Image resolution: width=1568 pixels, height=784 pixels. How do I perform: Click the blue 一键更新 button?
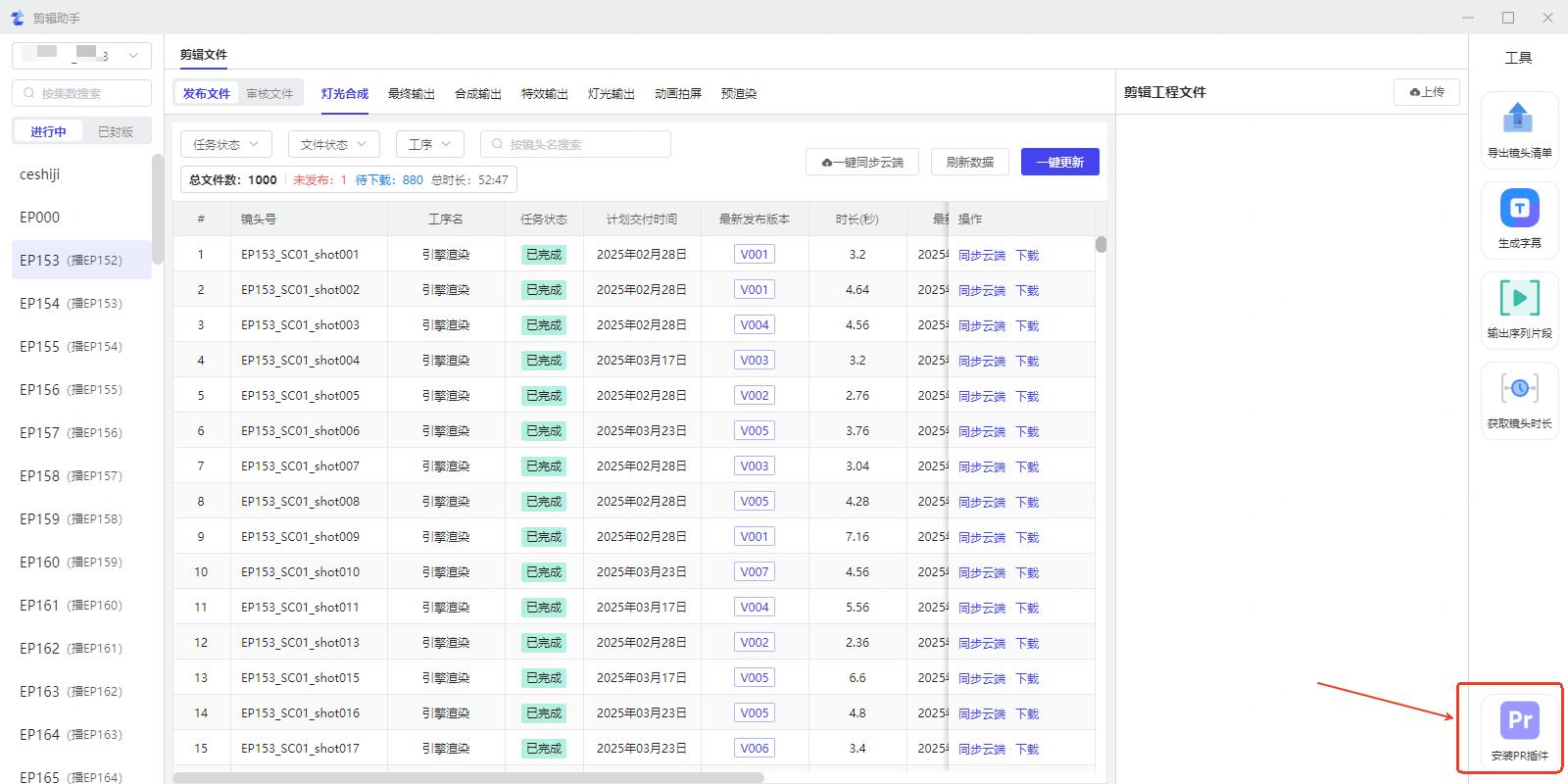[x=1059, y=163]
